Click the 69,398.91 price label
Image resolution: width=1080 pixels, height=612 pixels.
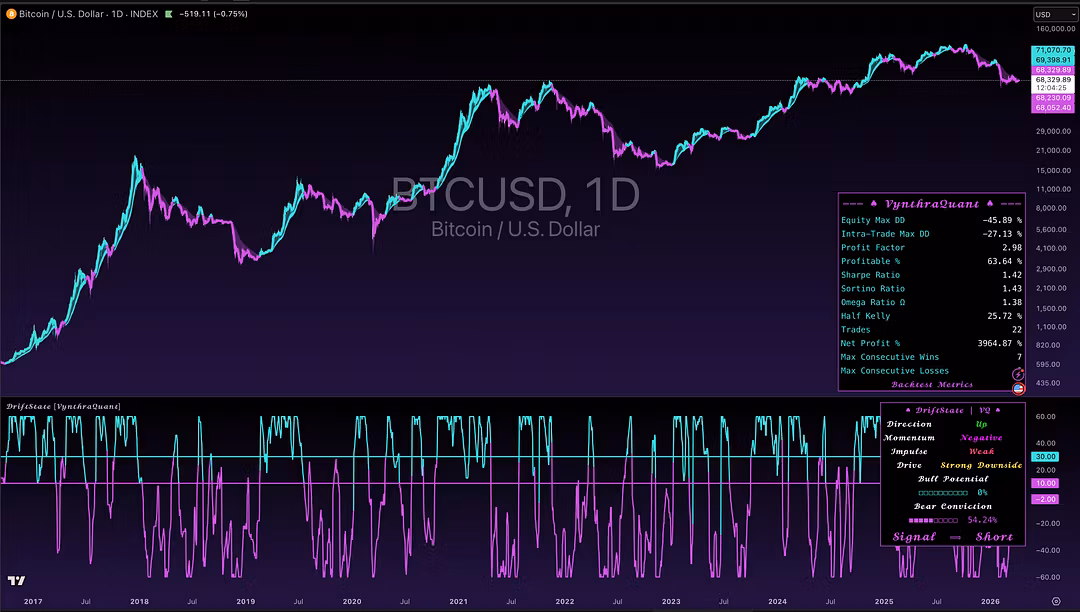coord(1052,60)
